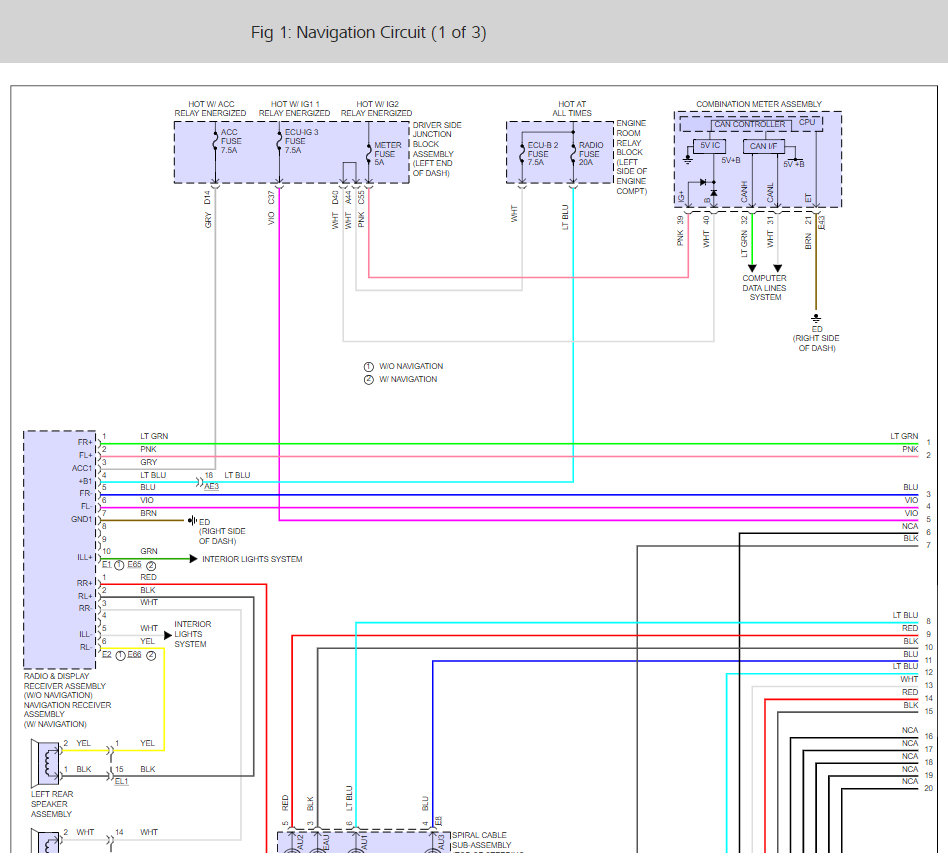The image size is (948, 868).
Task: Click COMPUTER DATA LINES SYSTEM text
Action: pos(765,288)
